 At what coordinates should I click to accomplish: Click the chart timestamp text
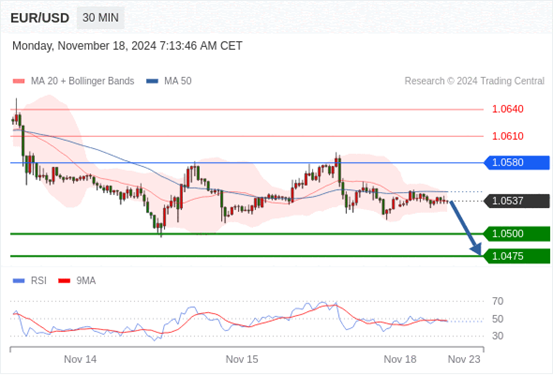pos(127,46)
